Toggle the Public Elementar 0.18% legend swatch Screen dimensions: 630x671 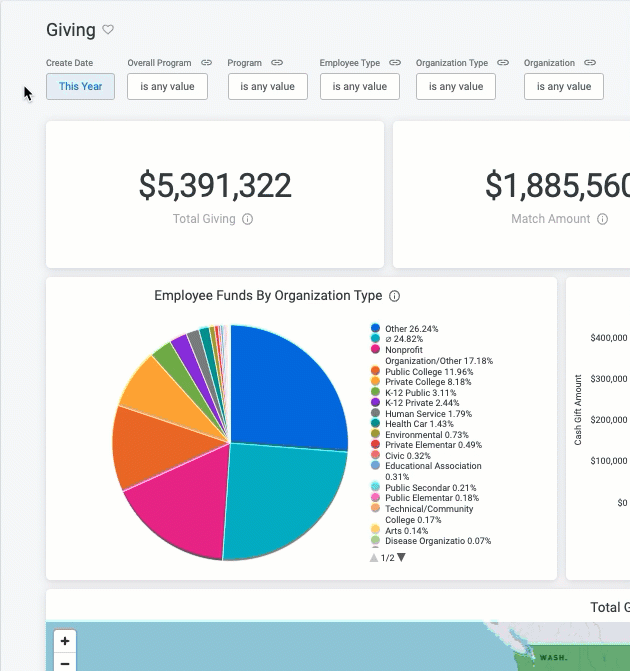pyautogui.click(x=375, y=497)
